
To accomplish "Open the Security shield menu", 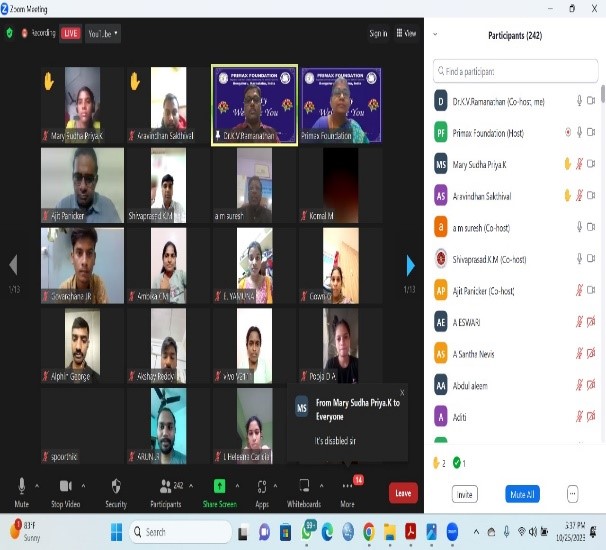I will [x=116, y=492].
